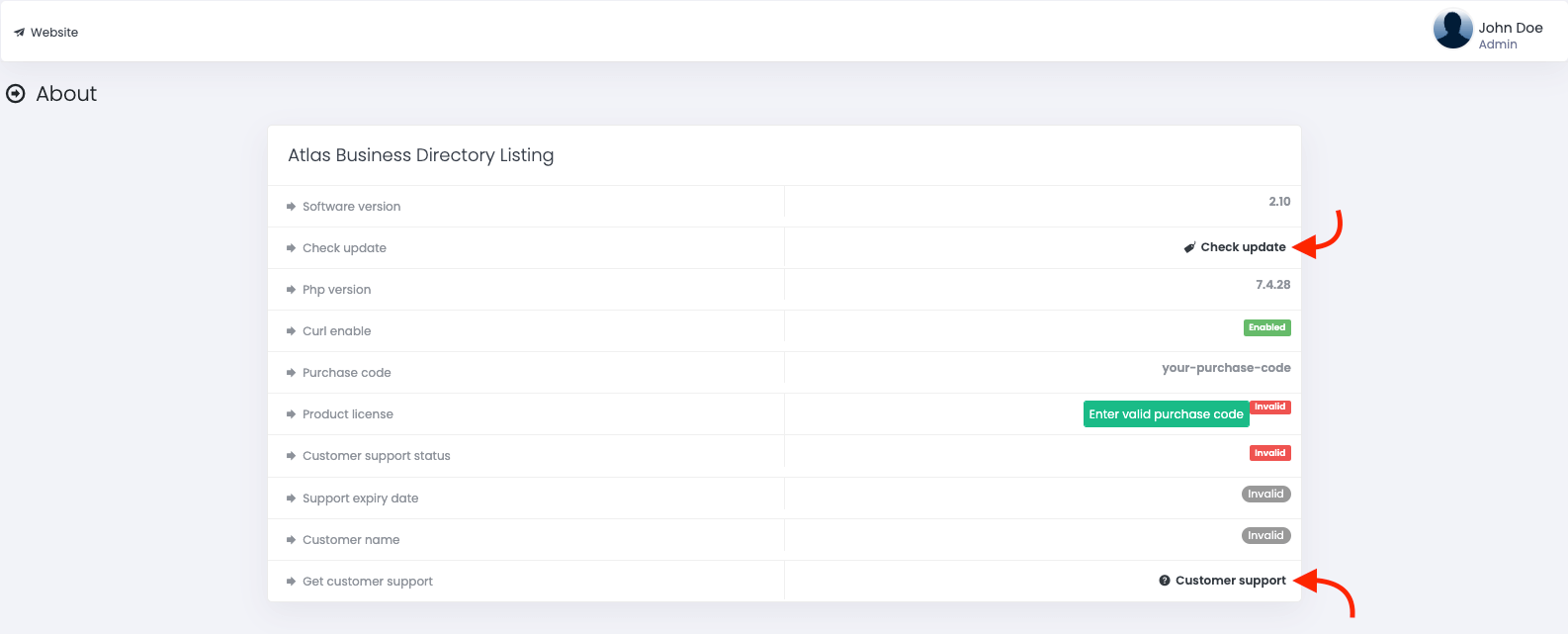Click the Software version row label

pos(351,207)
